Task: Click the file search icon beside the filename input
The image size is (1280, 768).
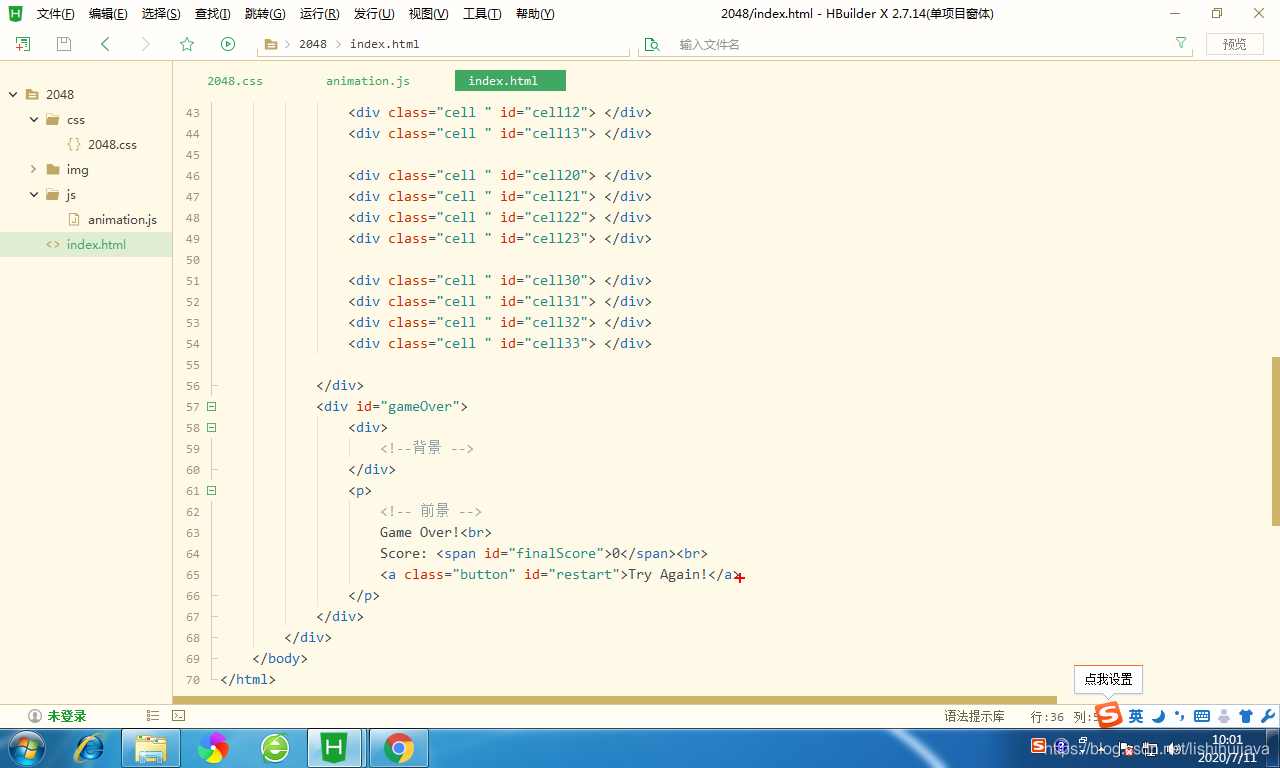Action: 652,44
